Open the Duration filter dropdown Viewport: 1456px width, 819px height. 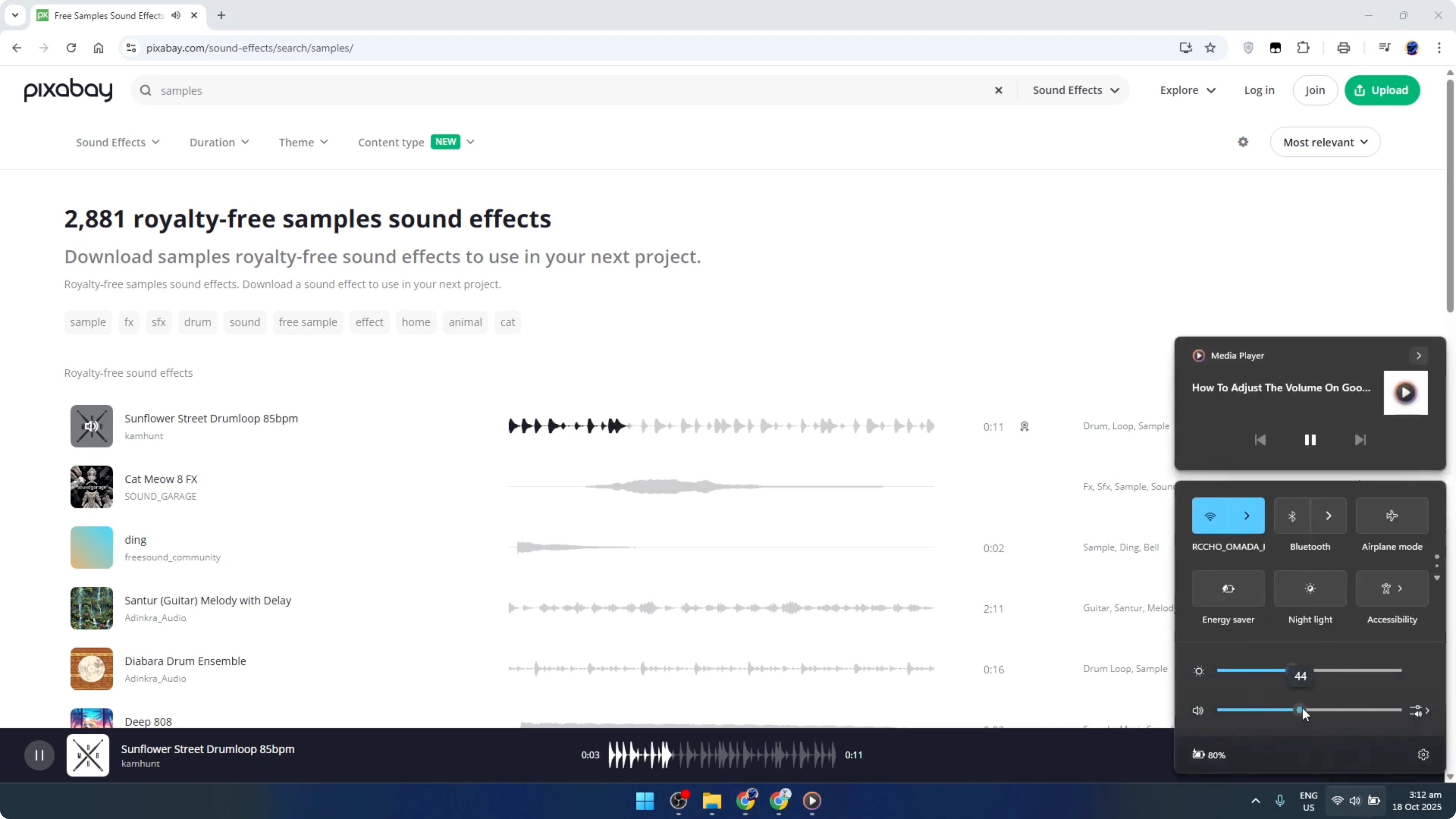(219, 142)
